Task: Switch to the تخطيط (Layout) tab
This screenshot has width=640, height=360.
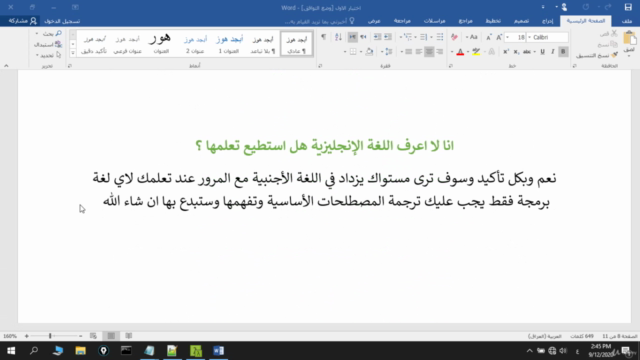Action: (x=493, y=21)
